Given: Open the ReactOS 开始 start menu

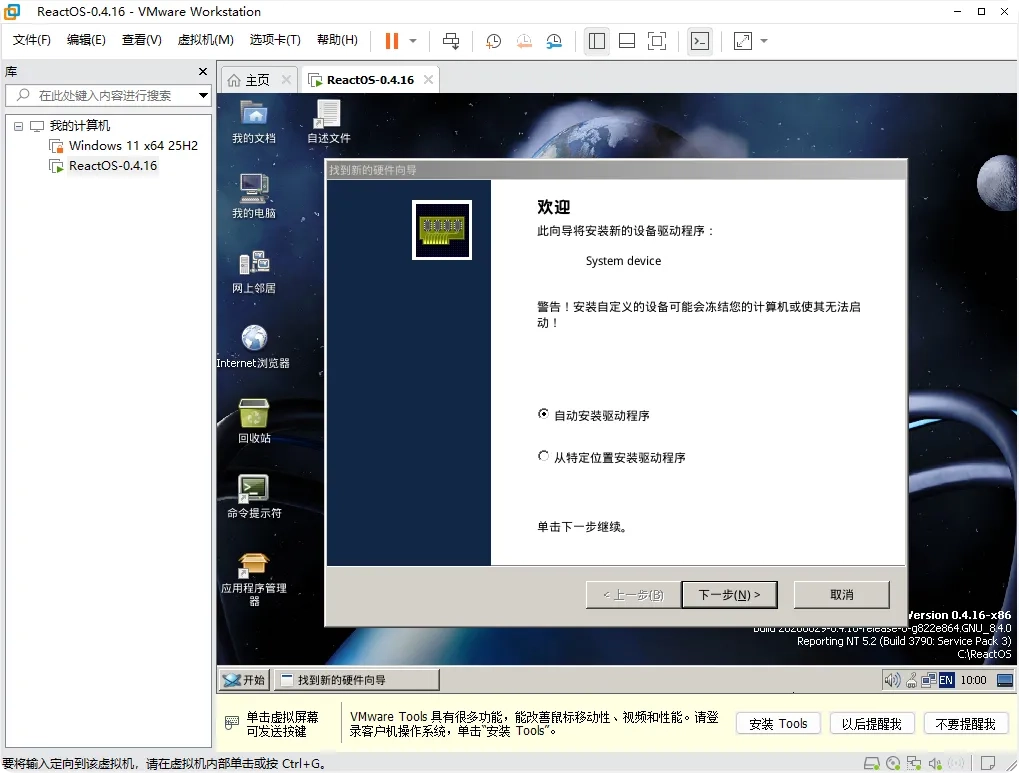Looking at the screenshot, I should (x=244, y=680).
